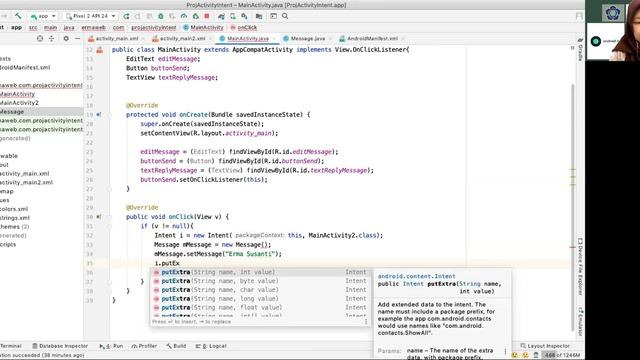The width and height of the screenshot is (640, 360).
Task: Click the override gutter icon on line 19
Action: point(99,115)
